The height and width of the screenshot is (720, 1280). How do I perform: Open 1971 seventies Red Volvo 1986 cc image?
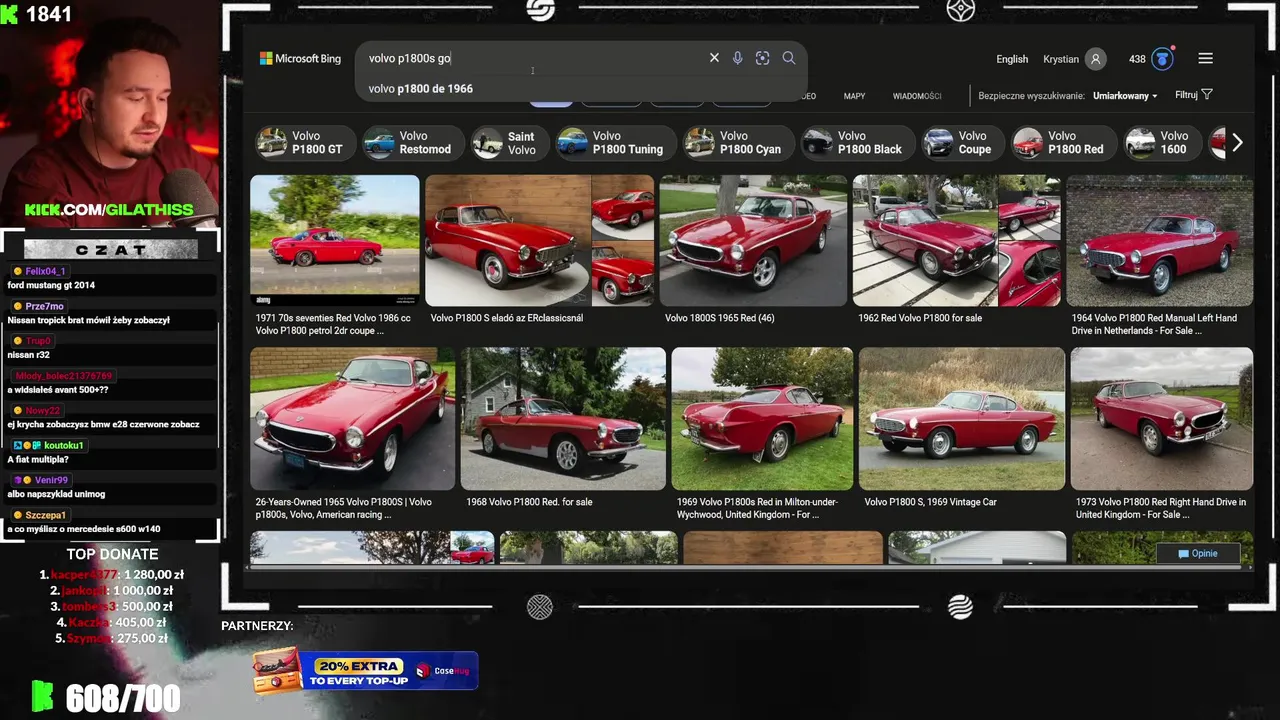tap(334, 240)
